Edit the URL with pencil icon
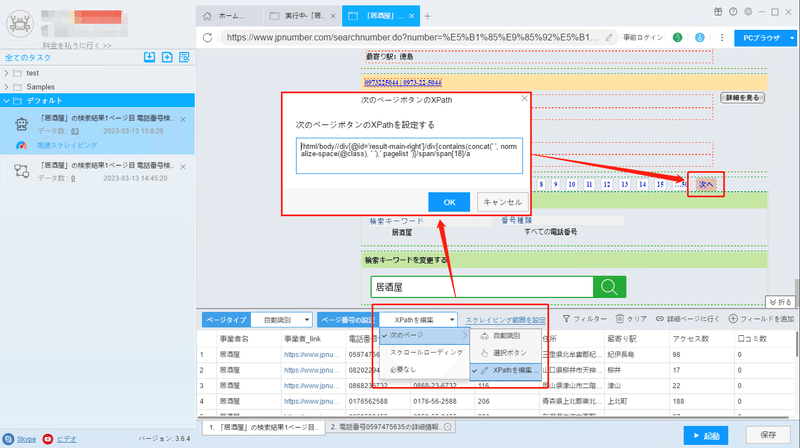Screen dimensions: 800x448 [x=609, y=37]
